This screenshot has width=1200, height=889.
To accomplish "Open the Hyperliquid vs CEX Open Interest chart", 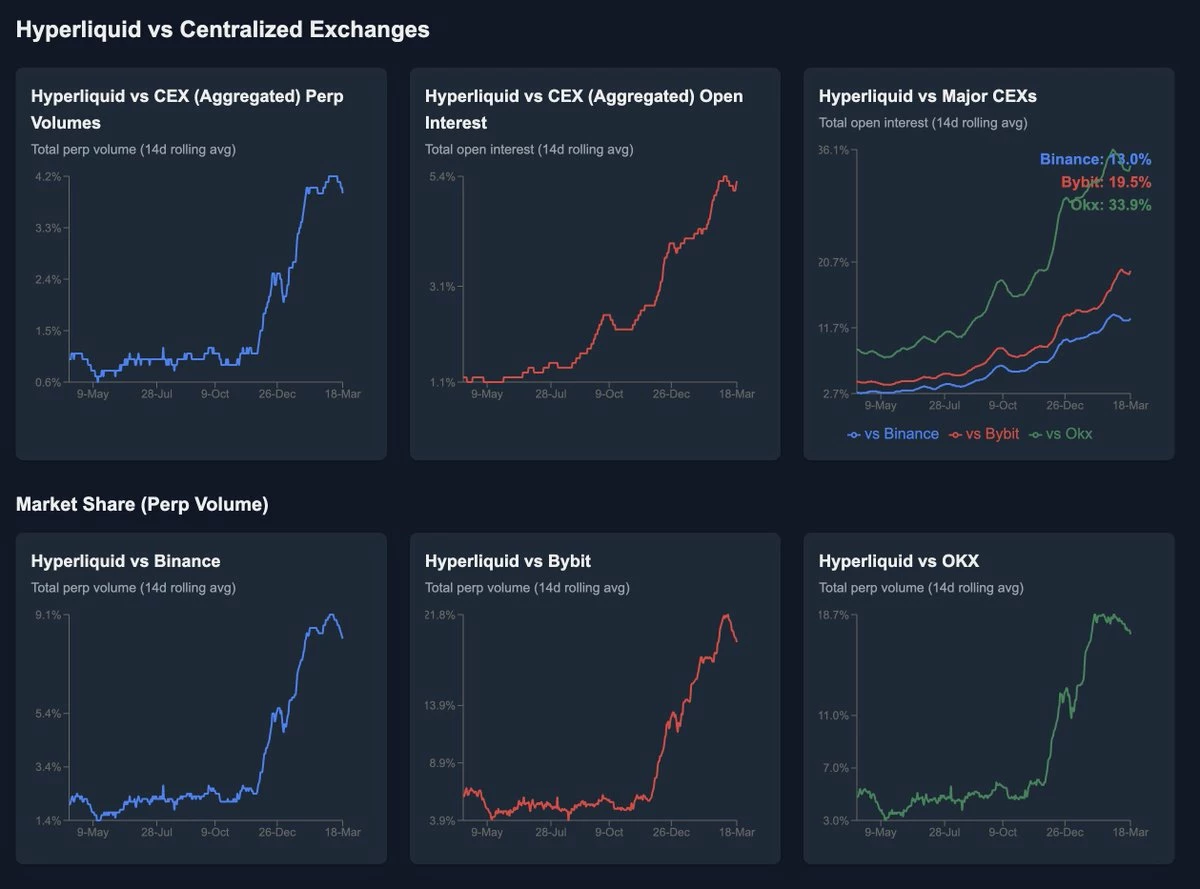I will click(584, 110).
